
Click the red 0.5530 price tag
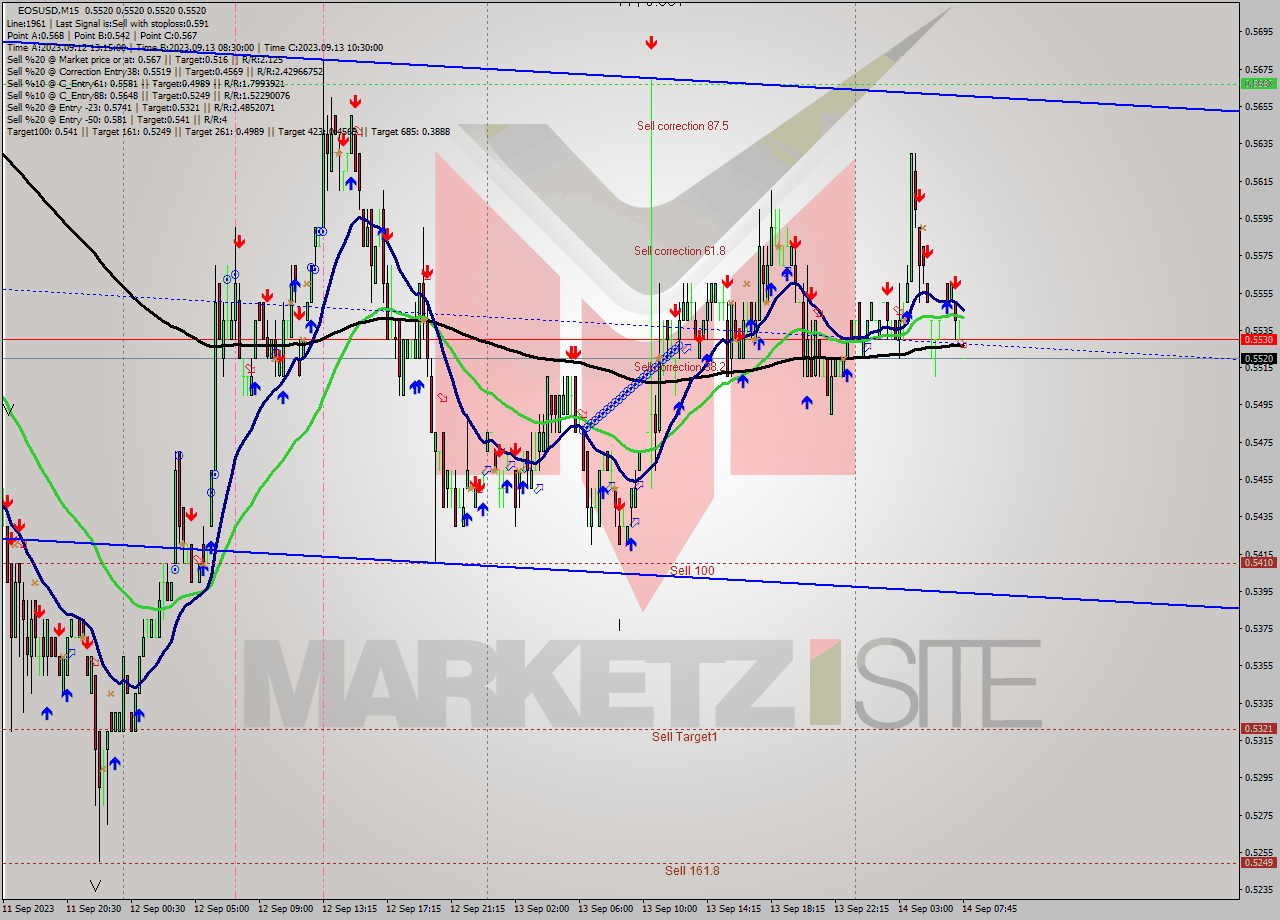tap(1258, 340)
